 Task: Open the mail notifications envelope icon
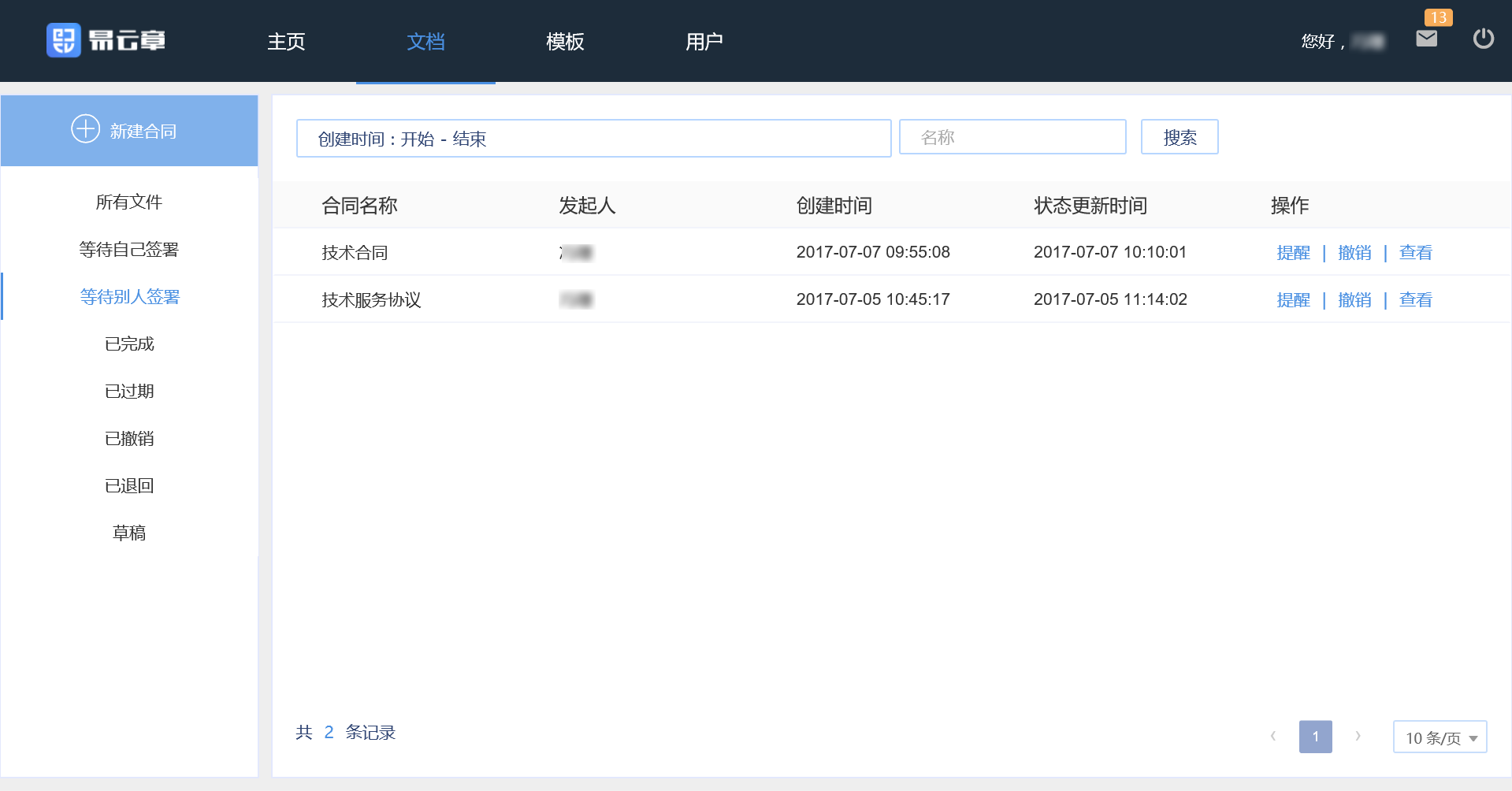coord(1426,39)
